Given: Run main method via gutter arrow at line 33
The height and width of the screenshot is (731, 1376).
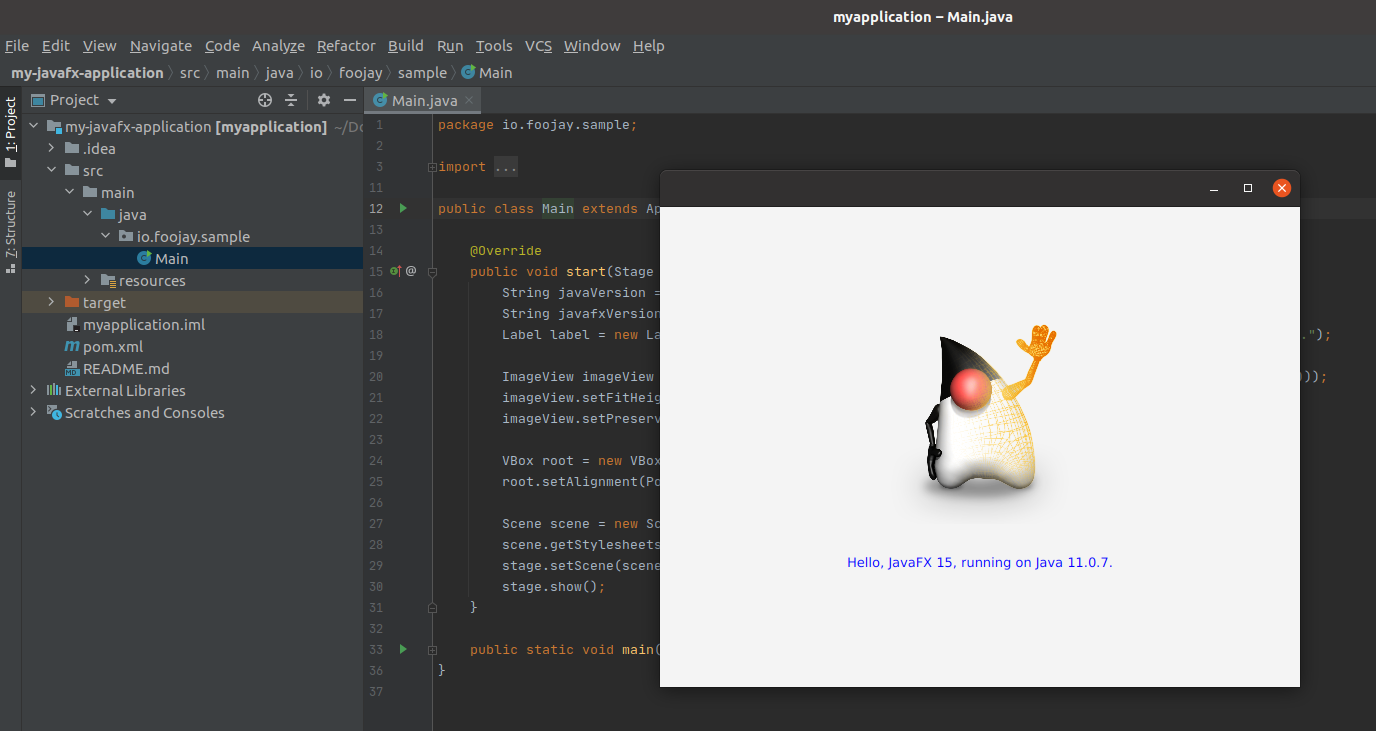Looking at the screenshot, I should point(403,649).
